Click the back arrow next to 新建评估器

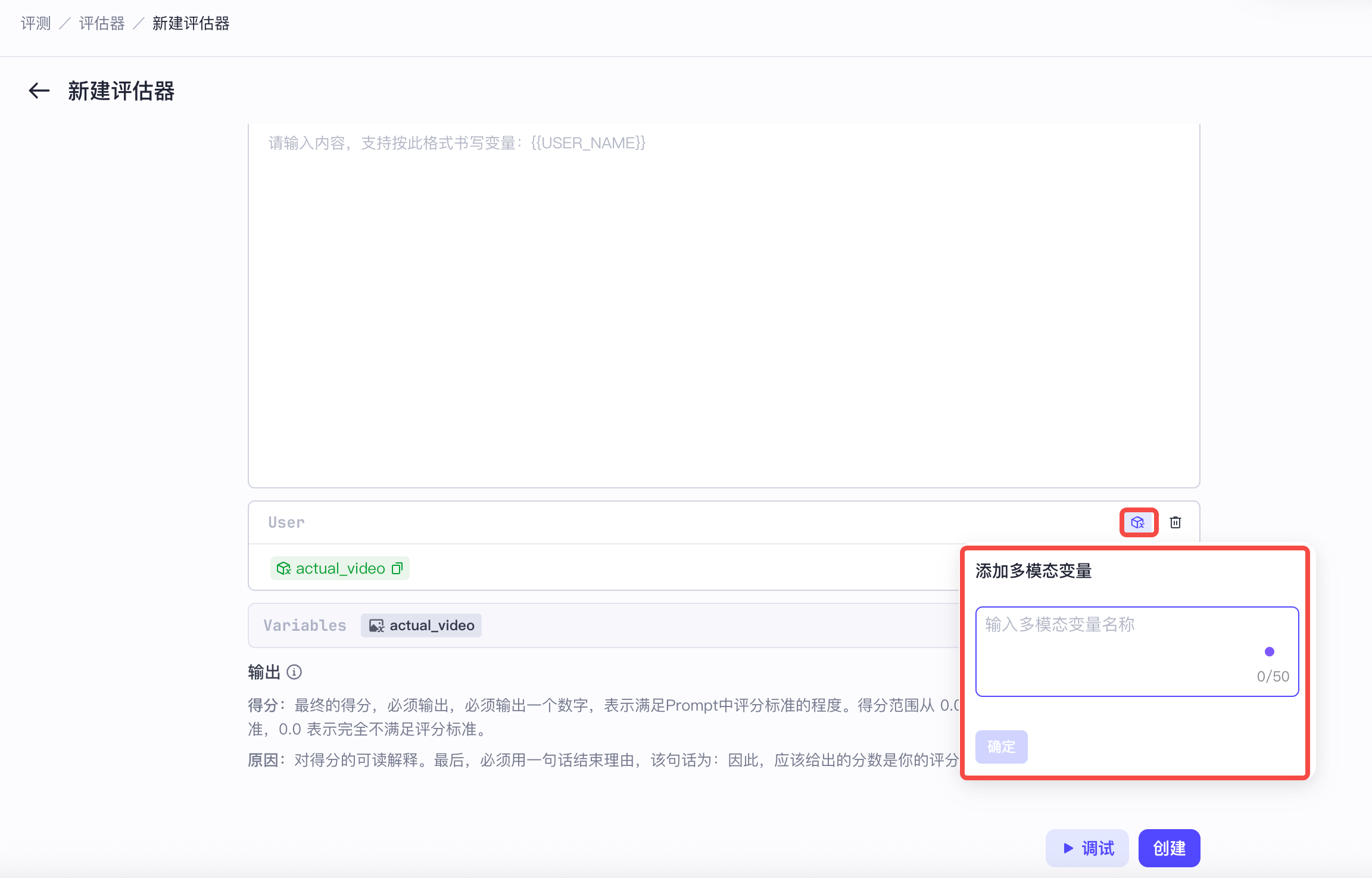pos(39,91)
